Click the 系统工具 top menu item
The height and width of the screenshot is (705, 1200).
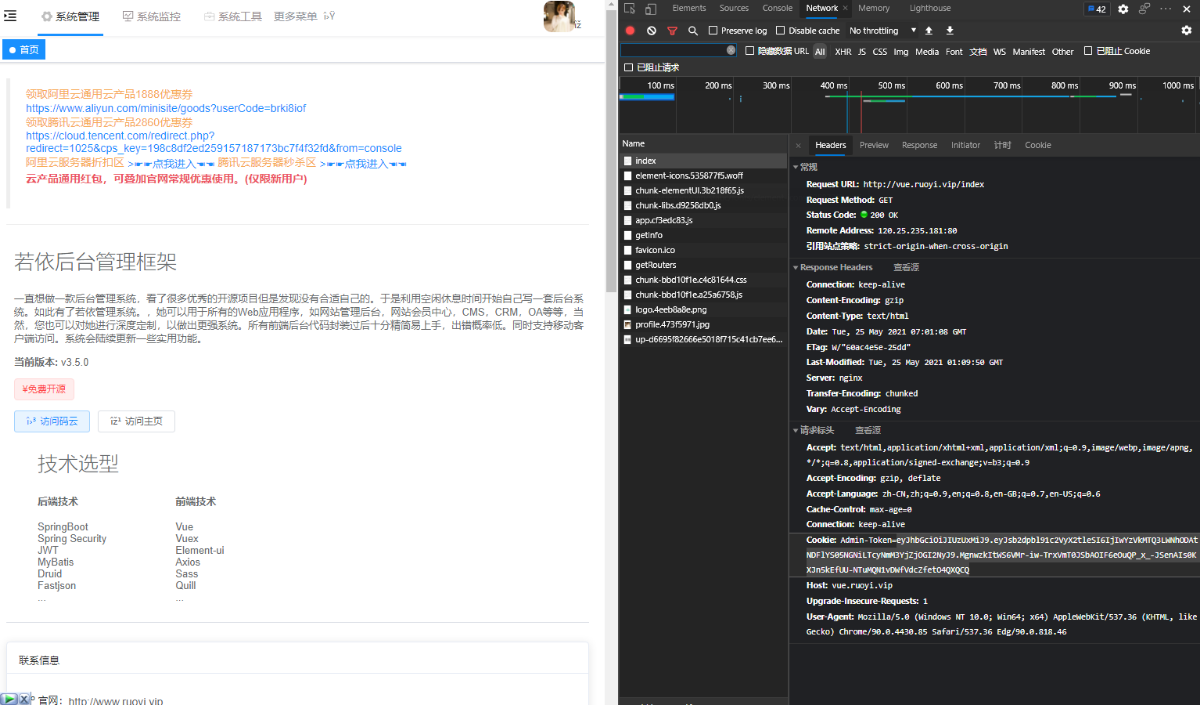tap(232, 17)
